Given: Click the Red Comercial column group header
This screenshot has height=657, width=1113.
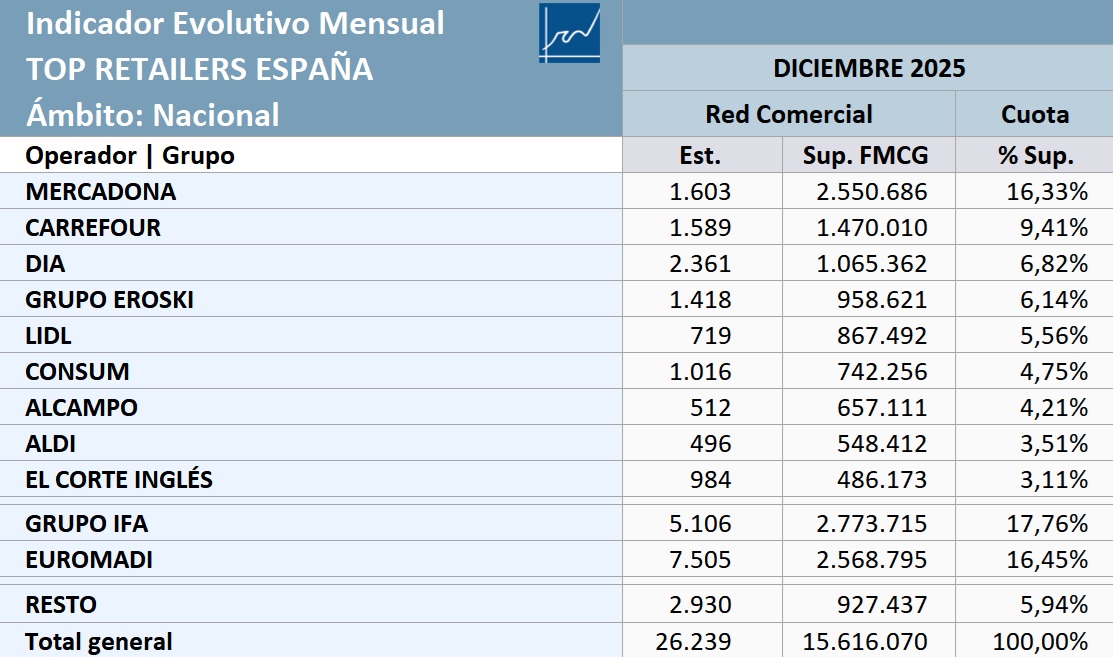Looking at the screenshot, I should coord(788,114).
